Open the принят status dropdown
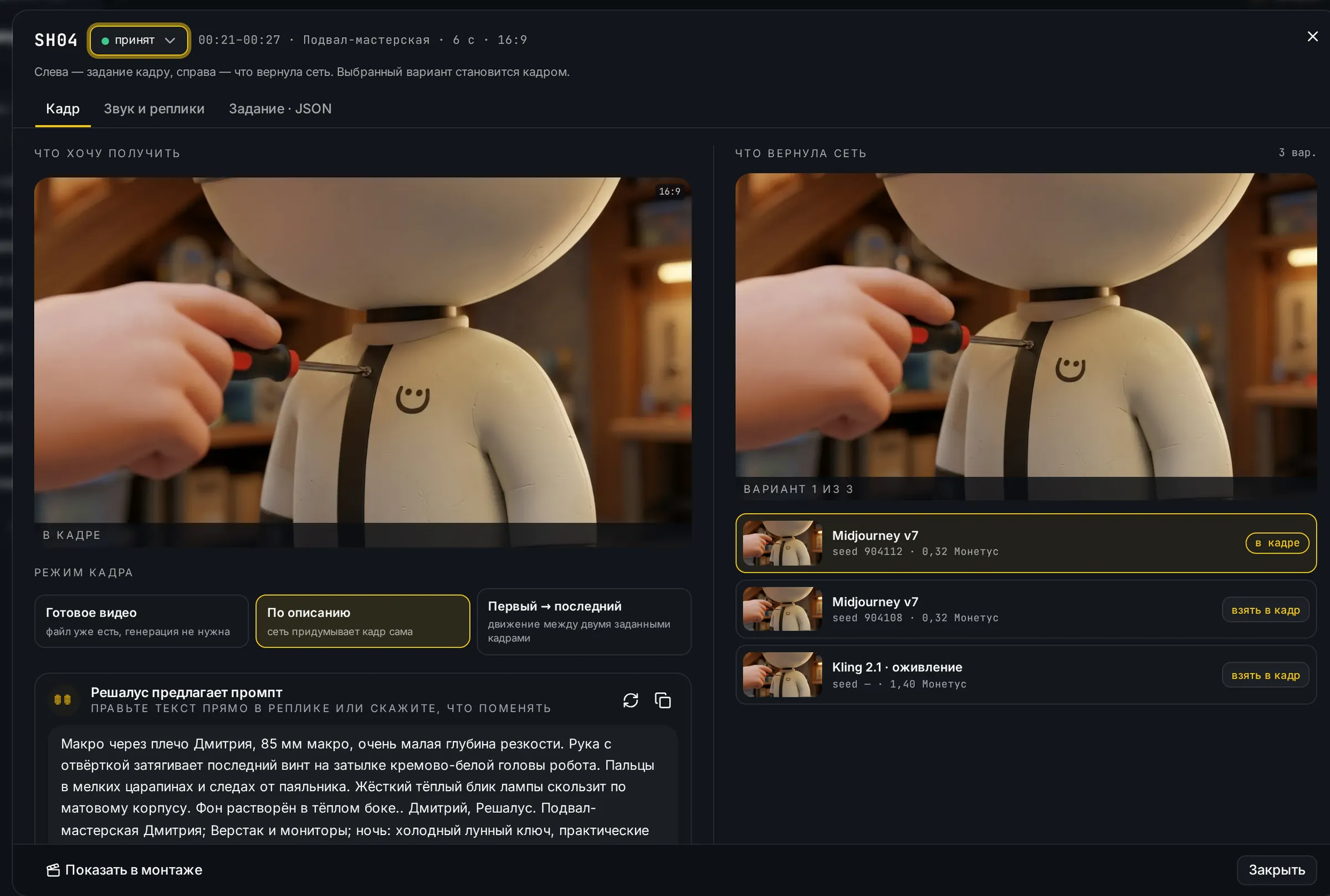This screenshot has width=1330, height=896. click(139, 40)
